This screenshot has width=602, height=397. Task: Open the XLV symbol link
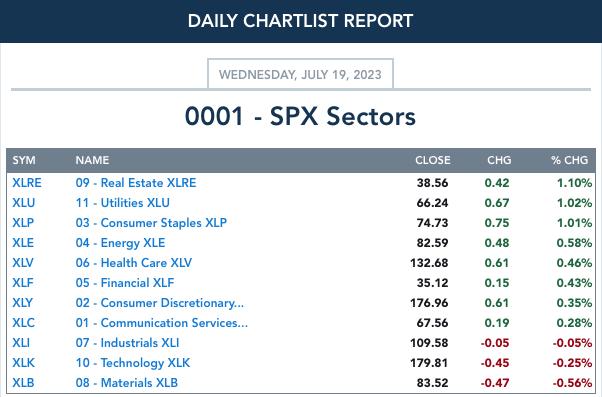coord(23,263)
